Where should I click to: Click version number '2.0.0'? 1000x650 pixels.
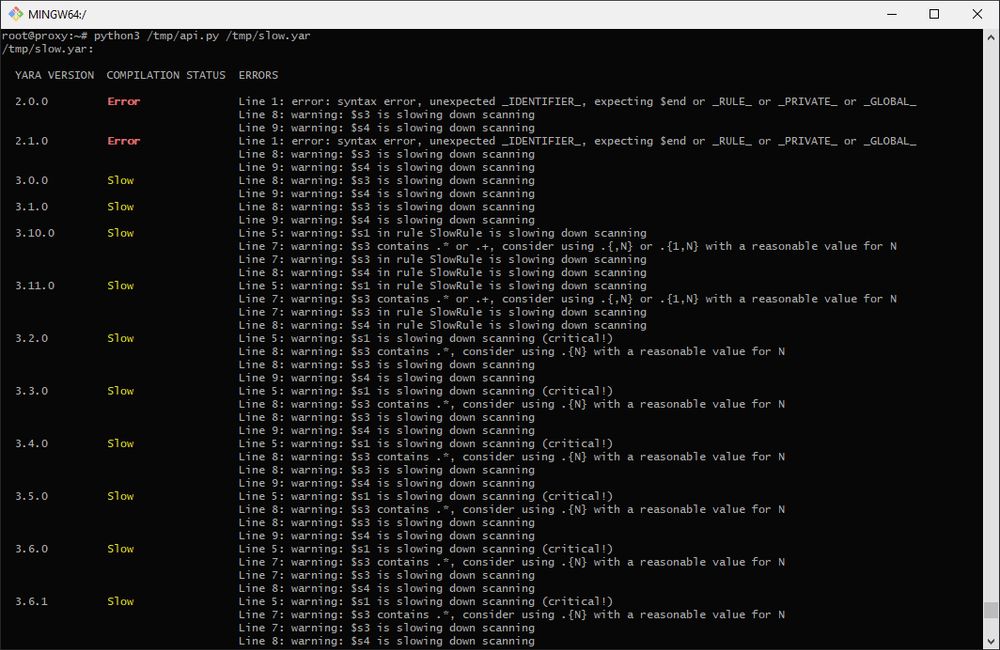(31, 101)
